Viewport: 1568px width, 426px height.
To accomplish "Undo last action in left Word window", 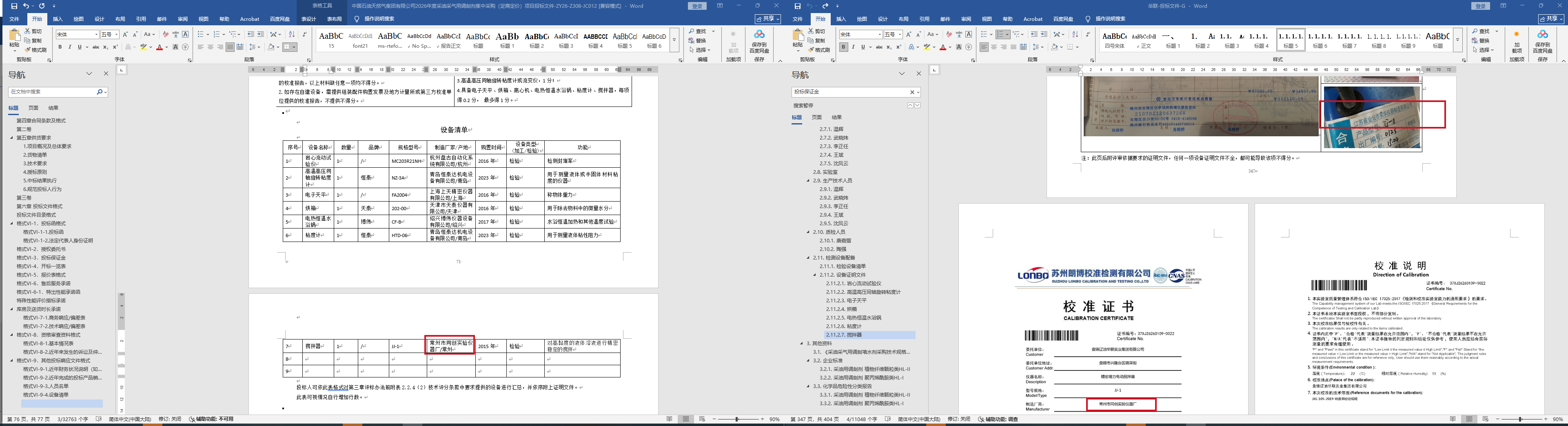I will pyautogui.click(x=26, y=6).
